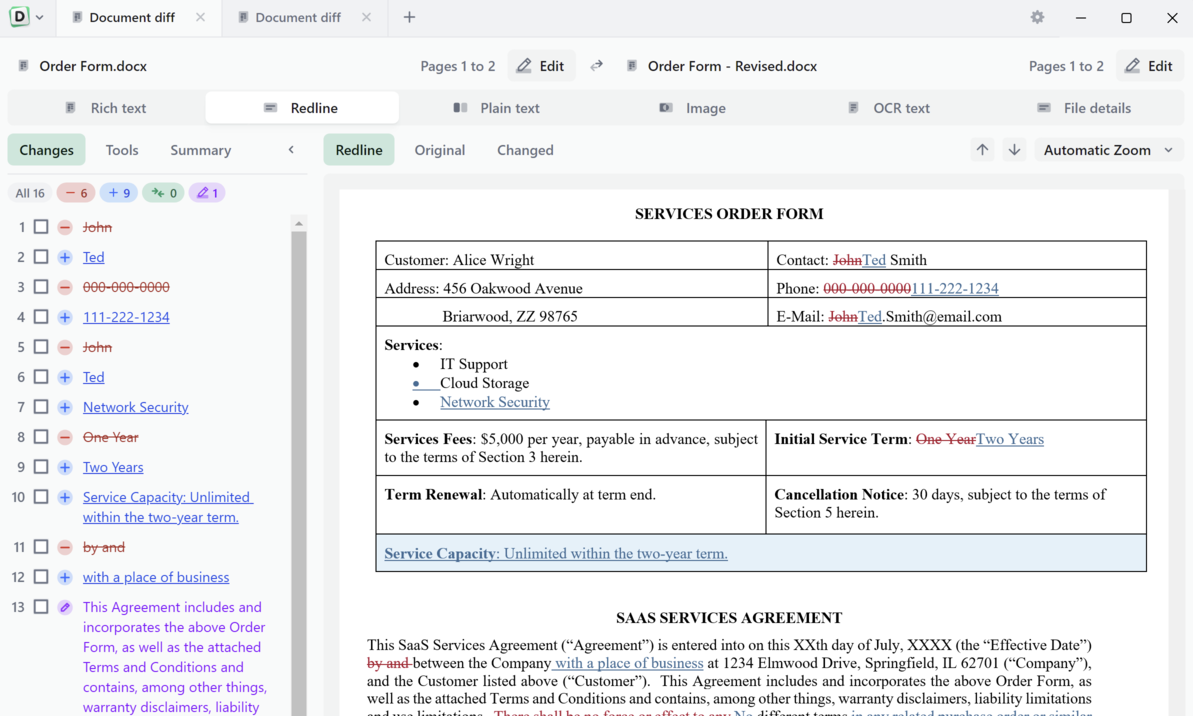Open the Automatic Zoom dropdown
The width and height of the screenshot is (1193, 716).
coord(1108,150)
